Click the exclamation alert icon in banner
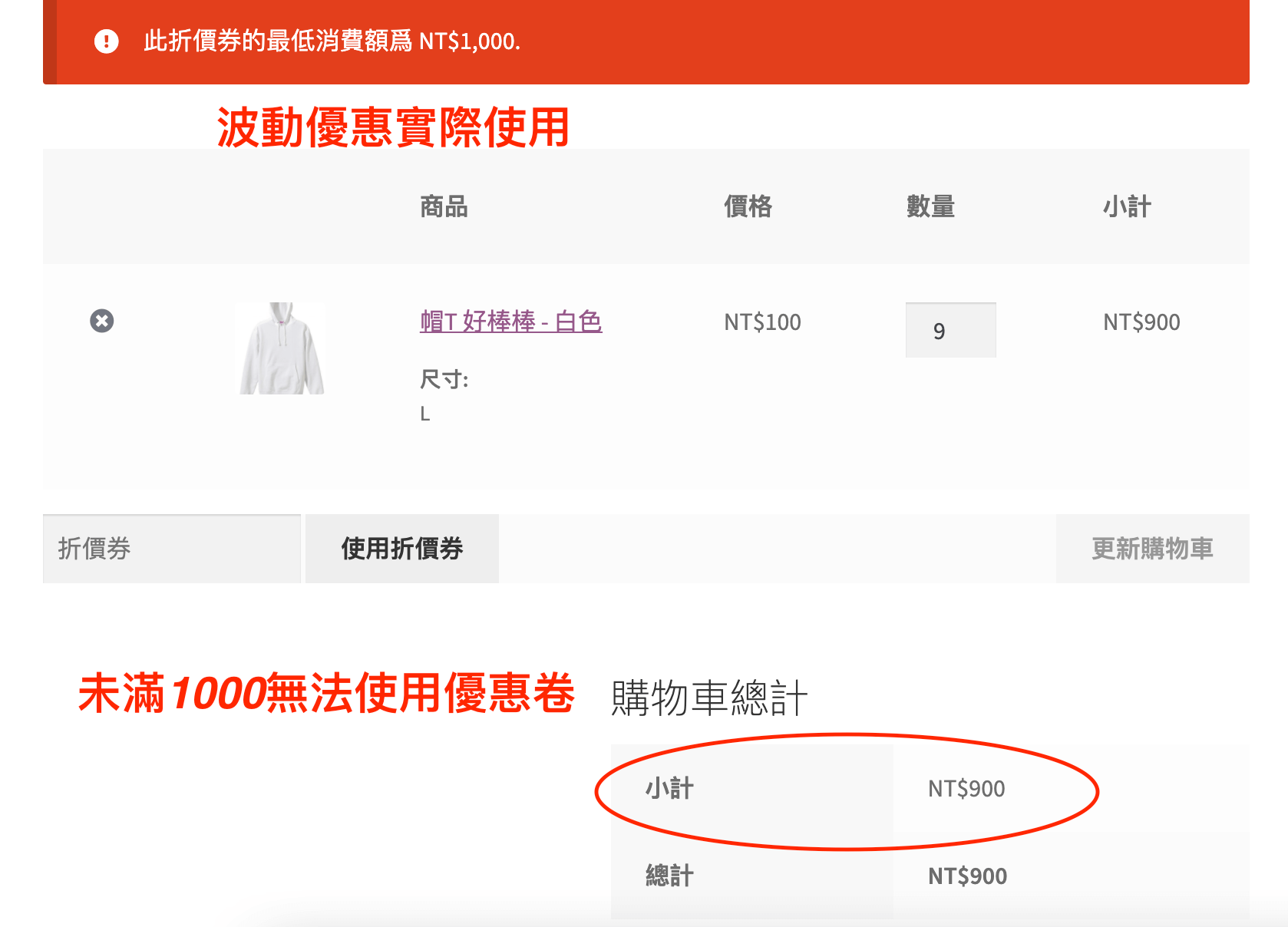Screen dimensions: 1288x927 coord(107,41)
